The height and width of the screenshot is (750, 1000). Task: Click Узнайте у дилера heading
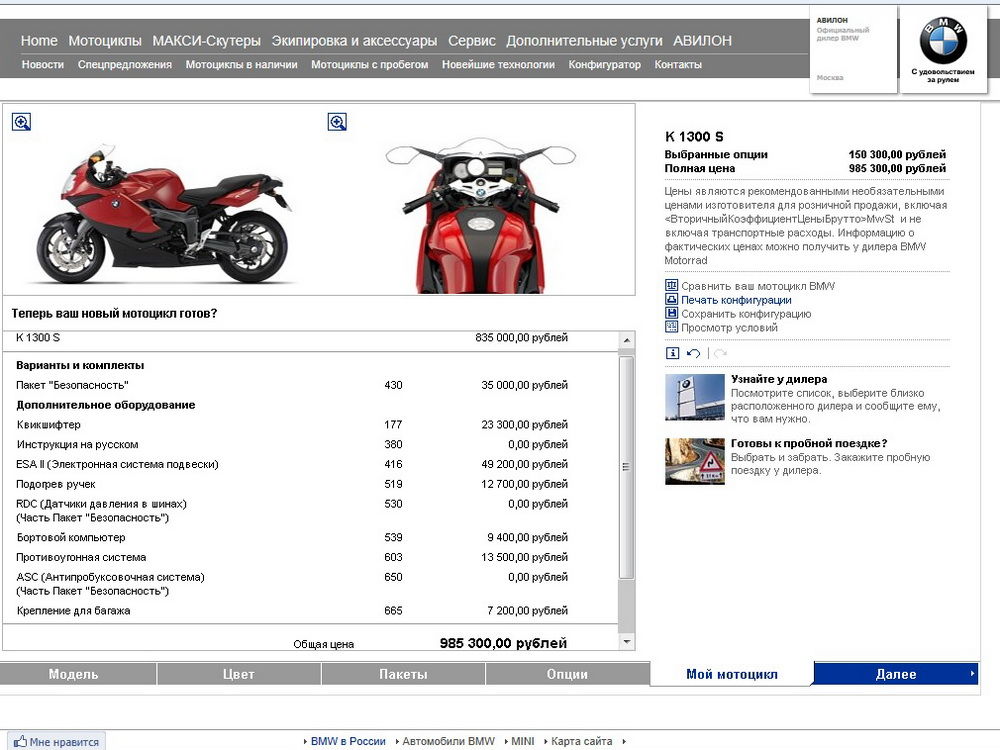(779, 379)
